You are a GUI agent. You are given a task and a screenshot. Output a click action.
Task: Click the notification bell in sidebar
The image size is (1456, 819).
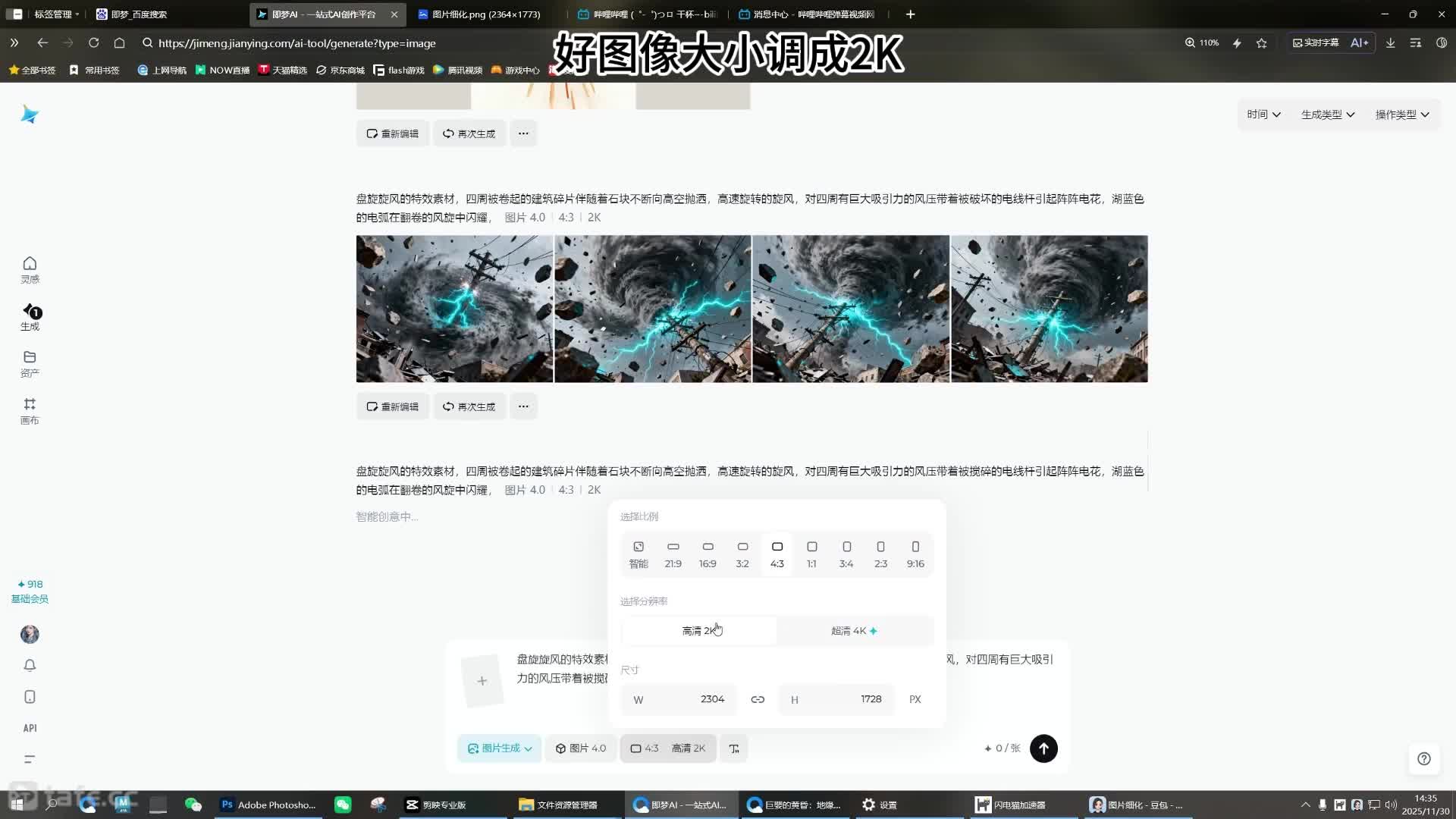point(30,665)
